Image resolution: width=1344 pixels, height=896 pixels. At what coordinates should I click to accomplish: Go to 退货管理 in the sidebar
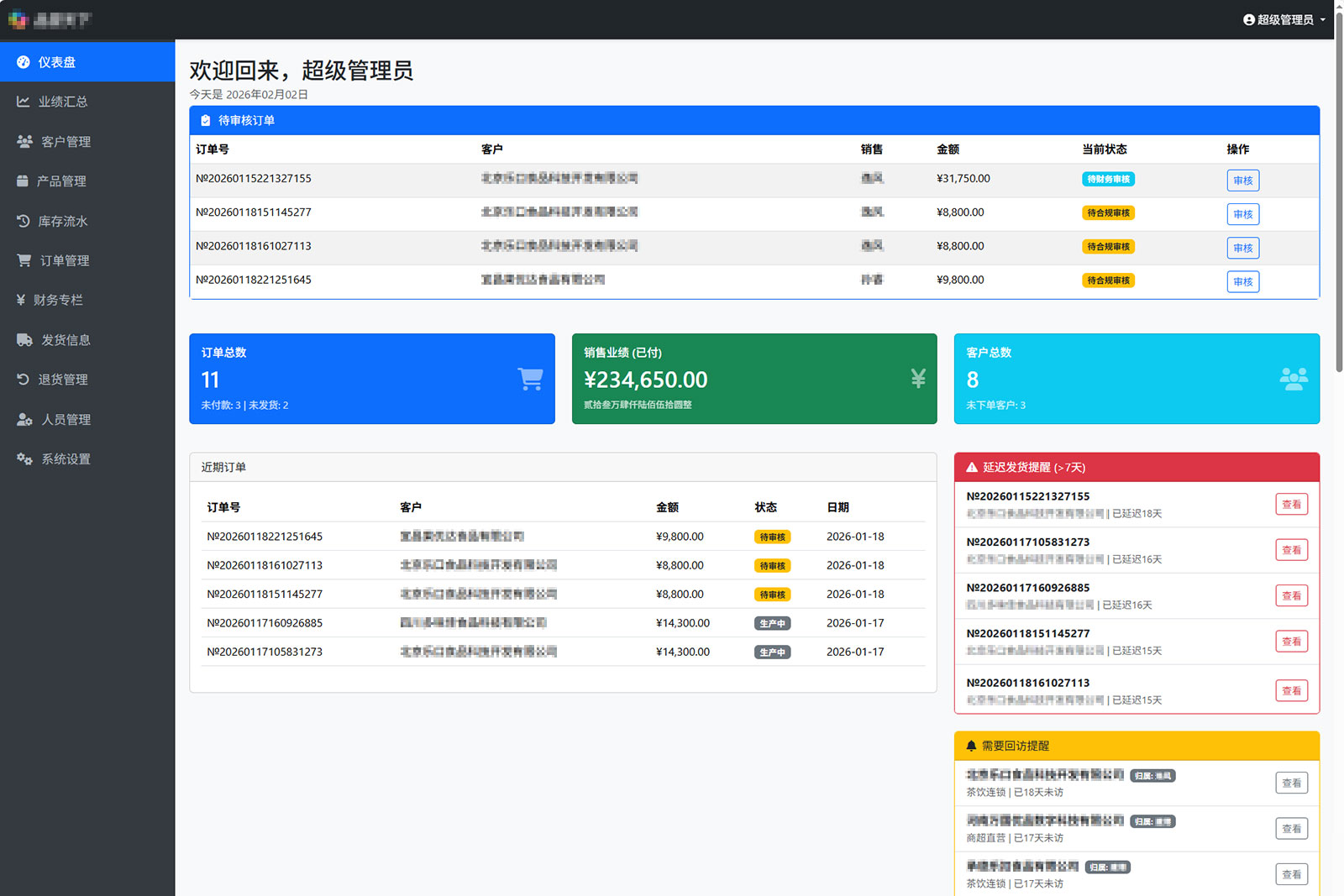(x=63, y=380)
